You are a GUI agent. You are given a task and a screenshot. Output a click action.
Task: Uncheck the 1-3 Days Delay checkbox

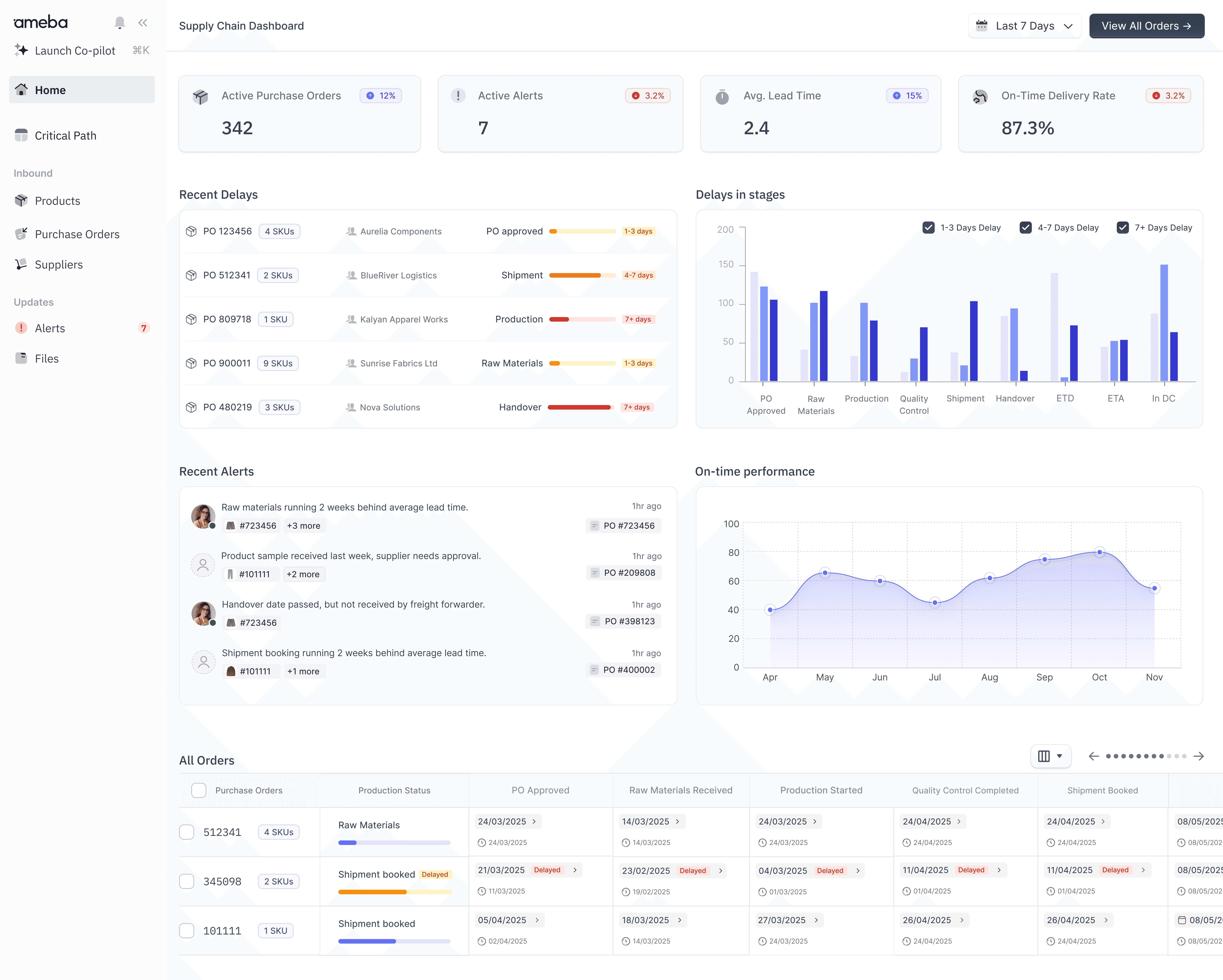(x=929, y=227)
